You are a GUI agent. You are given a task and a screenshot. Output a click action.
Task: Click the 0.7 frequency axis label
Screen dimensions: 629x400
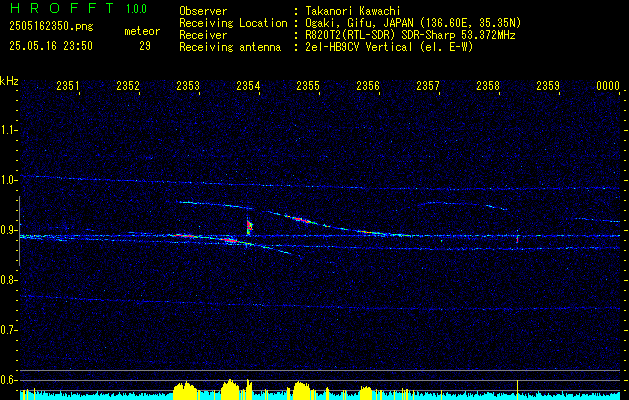(x=8, y=330)
